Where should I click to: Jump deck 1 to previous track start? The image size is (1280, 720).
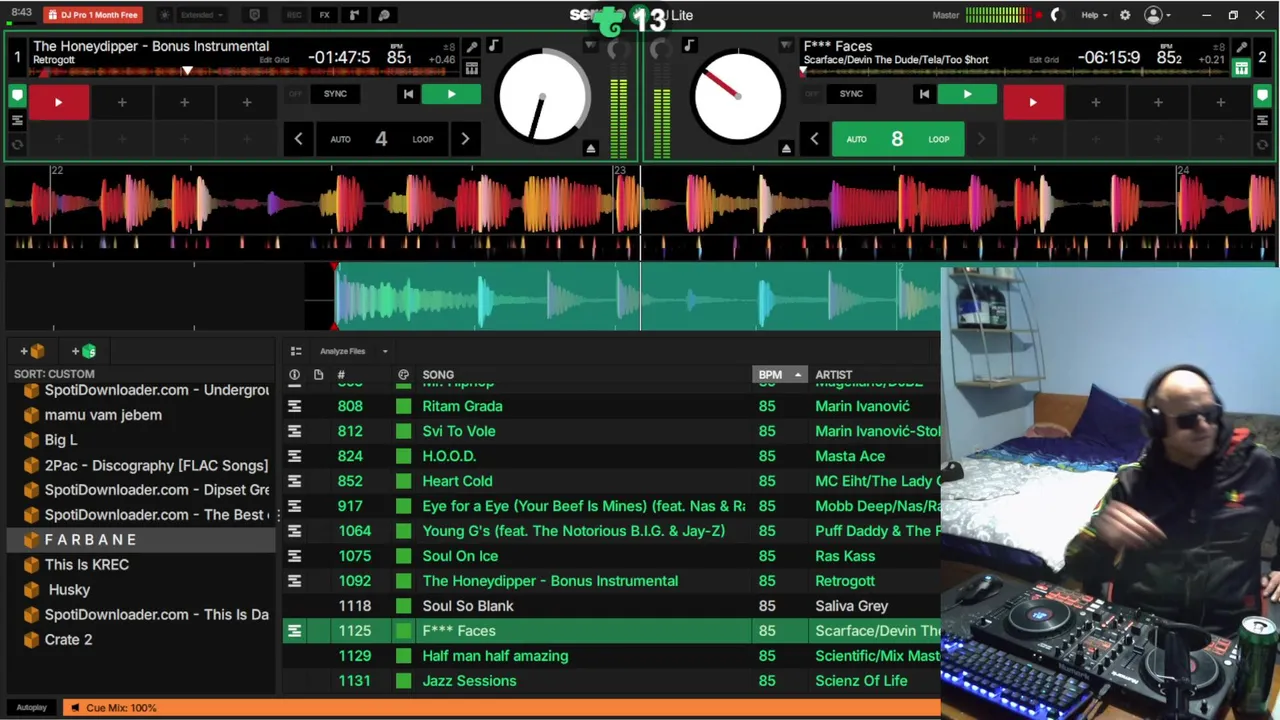click(x=408, y=94)
